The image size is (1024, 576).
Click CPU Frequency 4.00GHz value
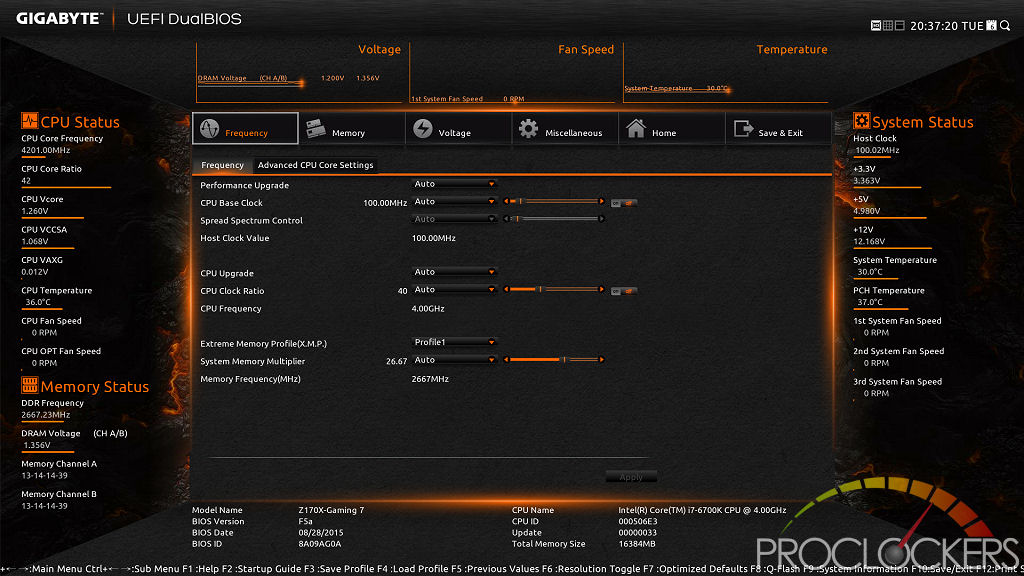428,309
